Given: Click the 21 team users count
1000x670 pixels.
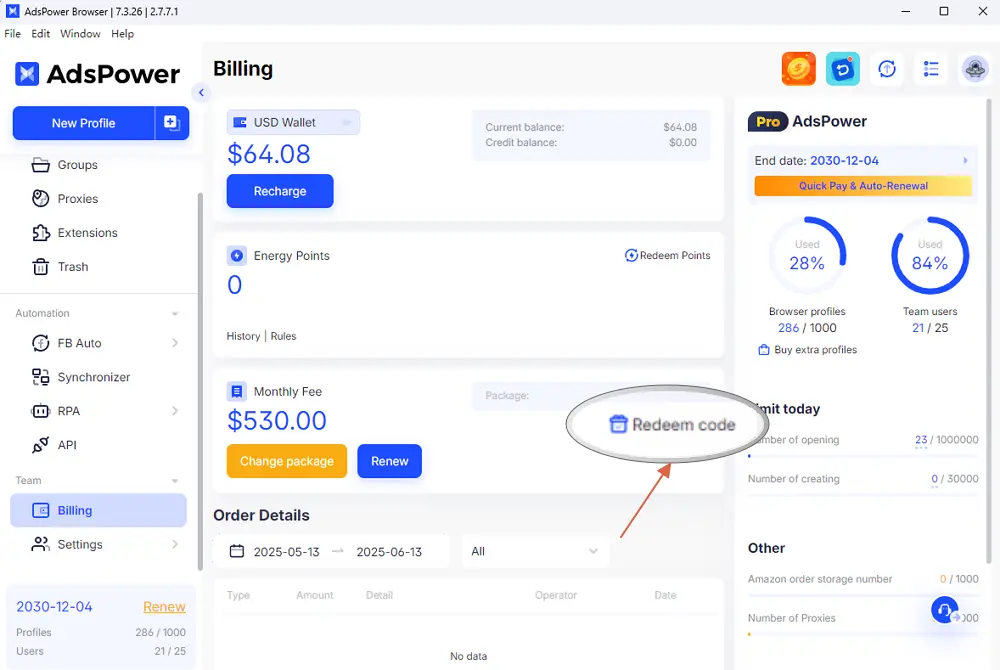Looking at the screenshot, I should point(918,328).
